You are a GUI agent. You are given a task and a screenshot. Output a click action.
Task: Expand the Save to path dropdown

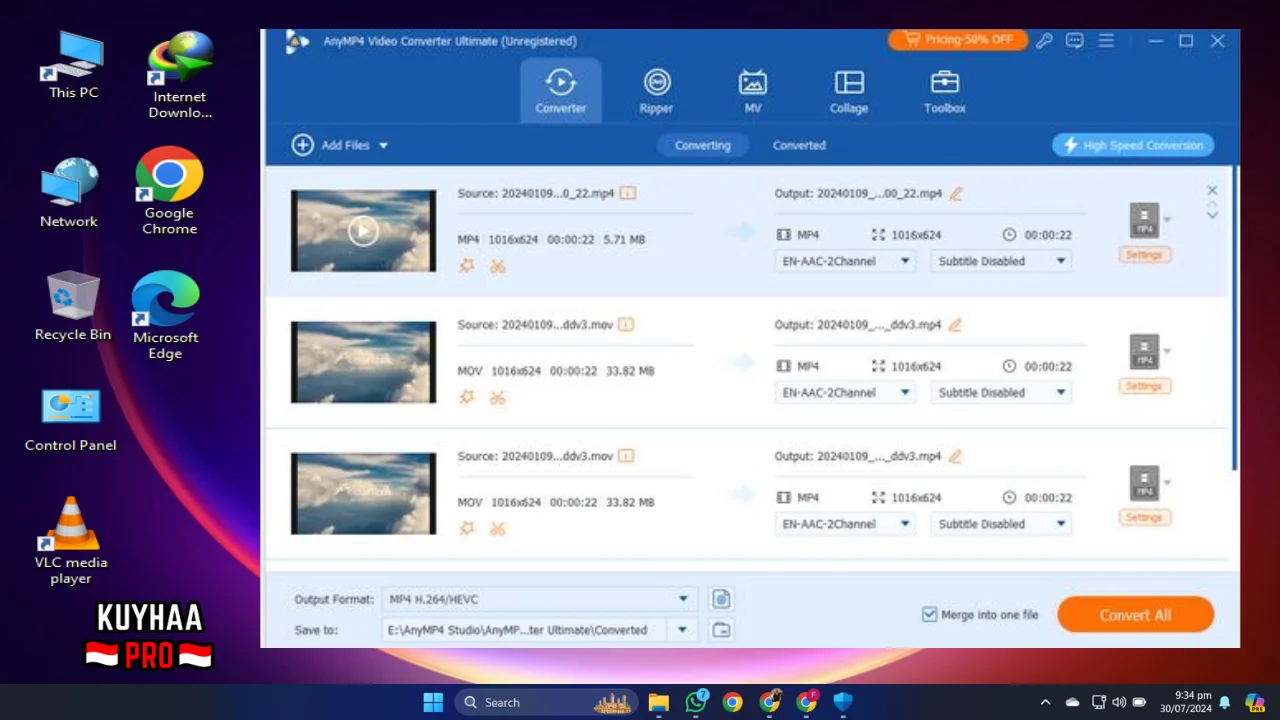682,630
